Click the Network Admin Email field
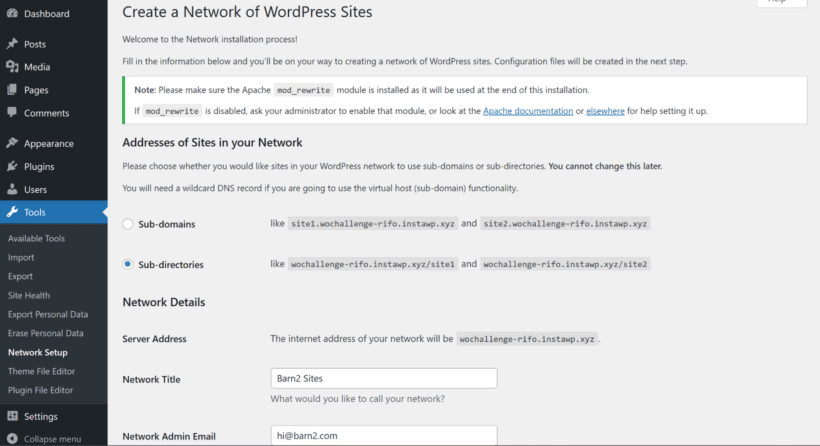Viewport: 820px width, 446px height. pyautogui.click(x=384, y=436)
